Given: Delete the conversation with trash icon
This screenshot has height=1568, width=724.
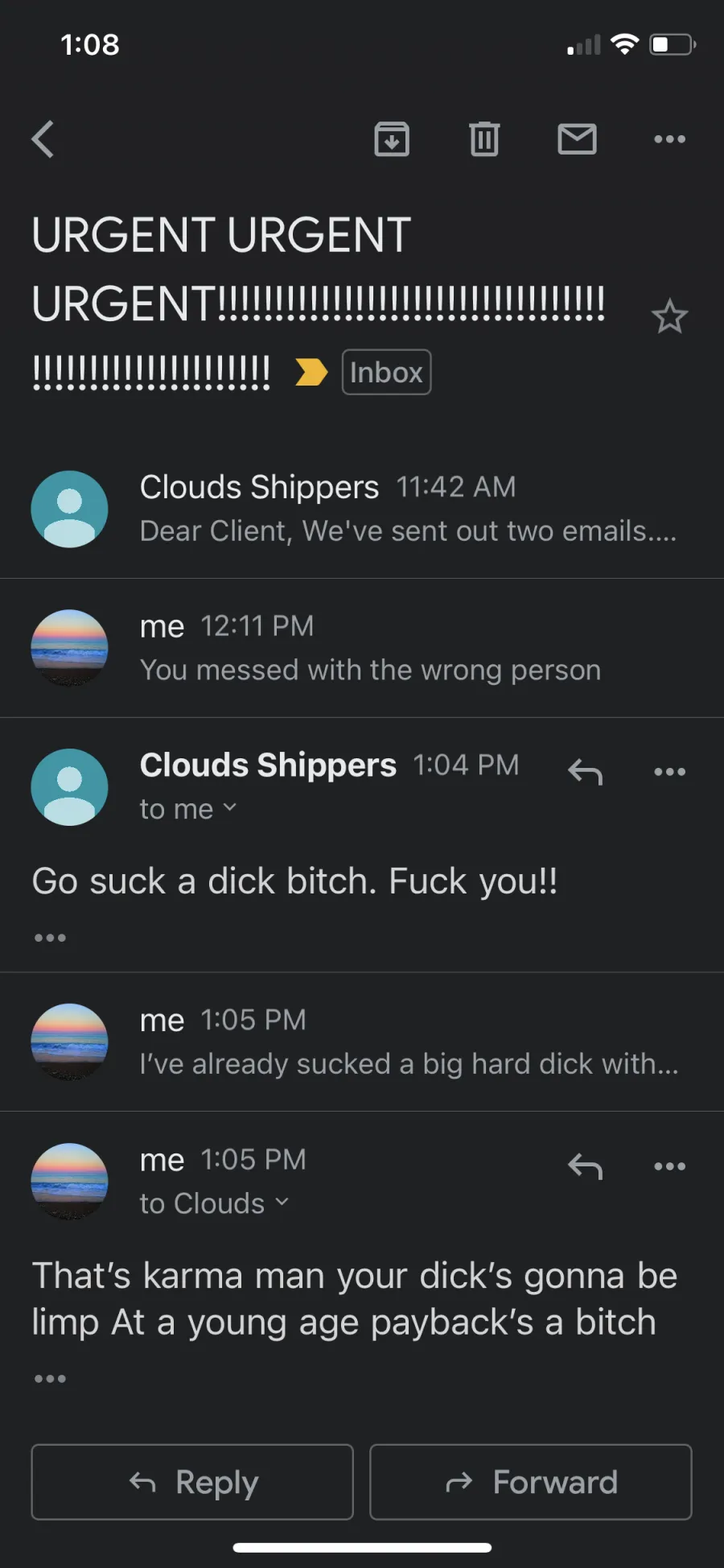Looking at the screenshot, I should pos(484,139).
